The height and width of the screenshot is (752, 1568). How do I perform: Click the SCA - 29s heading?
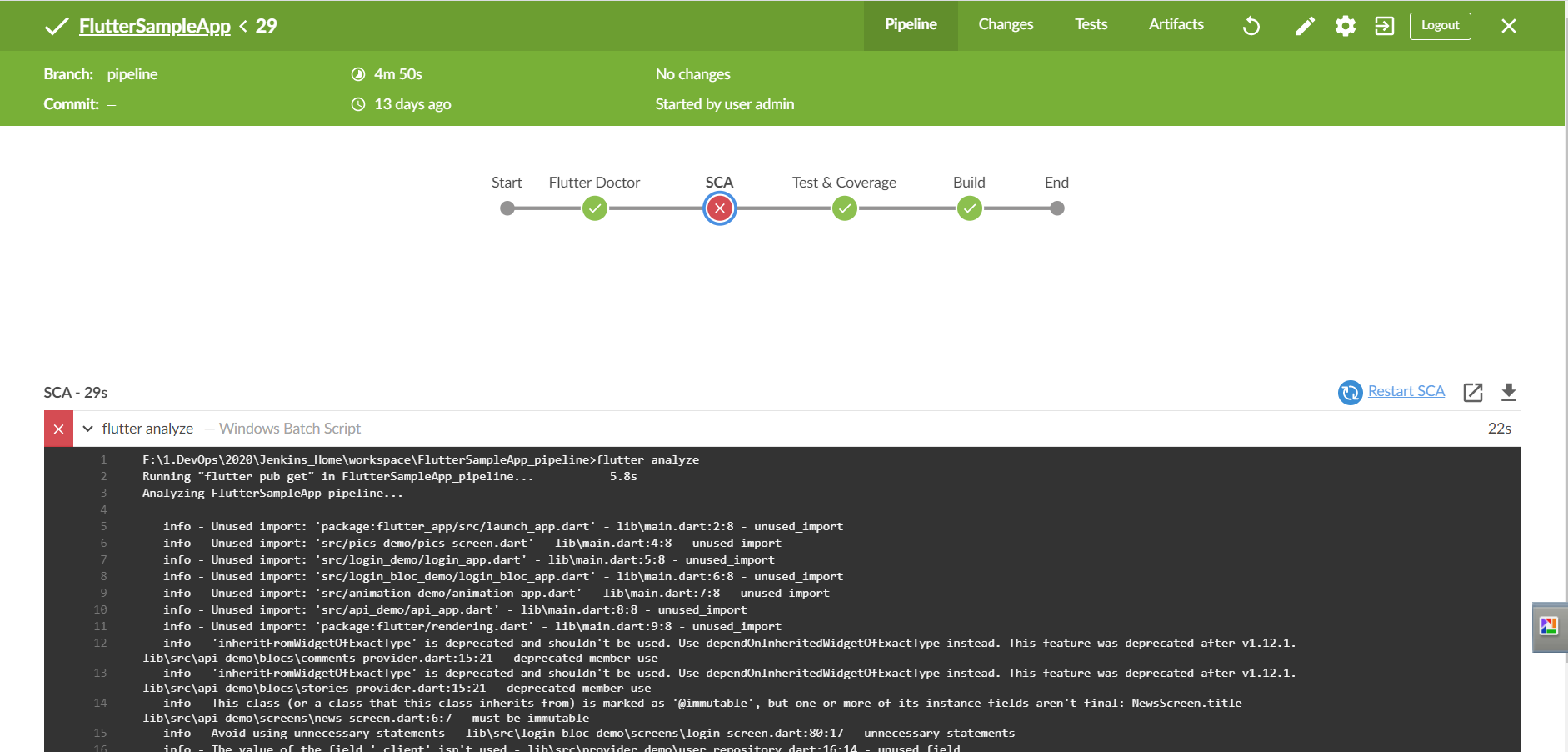(76, 393)
